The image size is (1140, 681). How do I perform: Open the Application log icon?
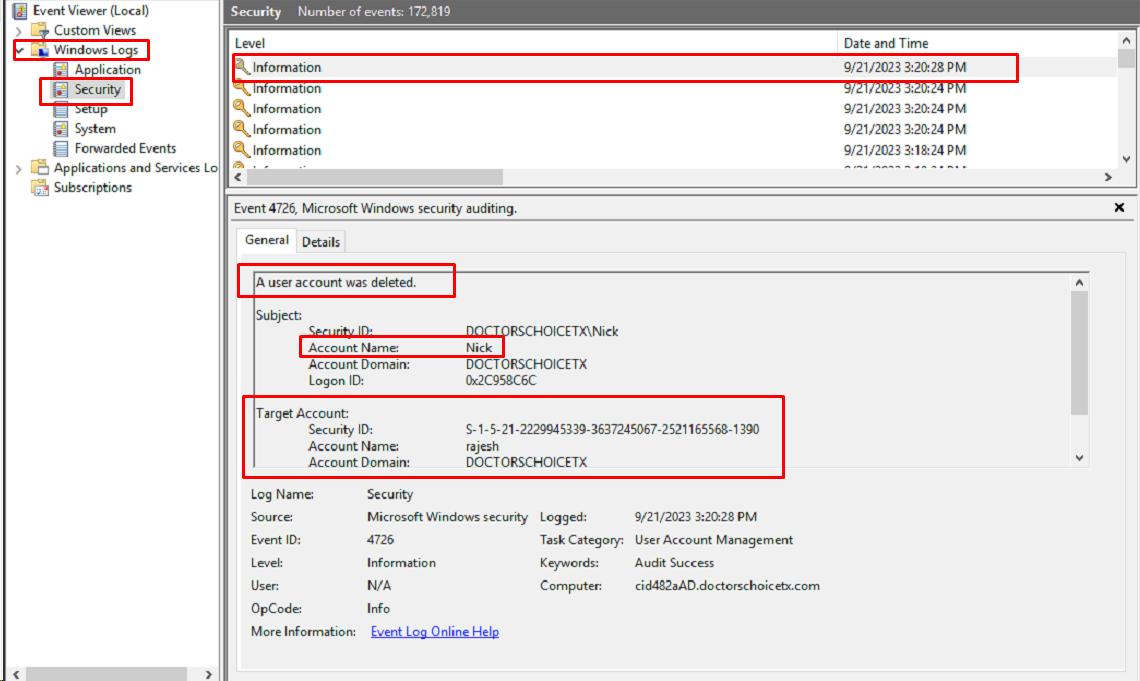coord(61,70)
